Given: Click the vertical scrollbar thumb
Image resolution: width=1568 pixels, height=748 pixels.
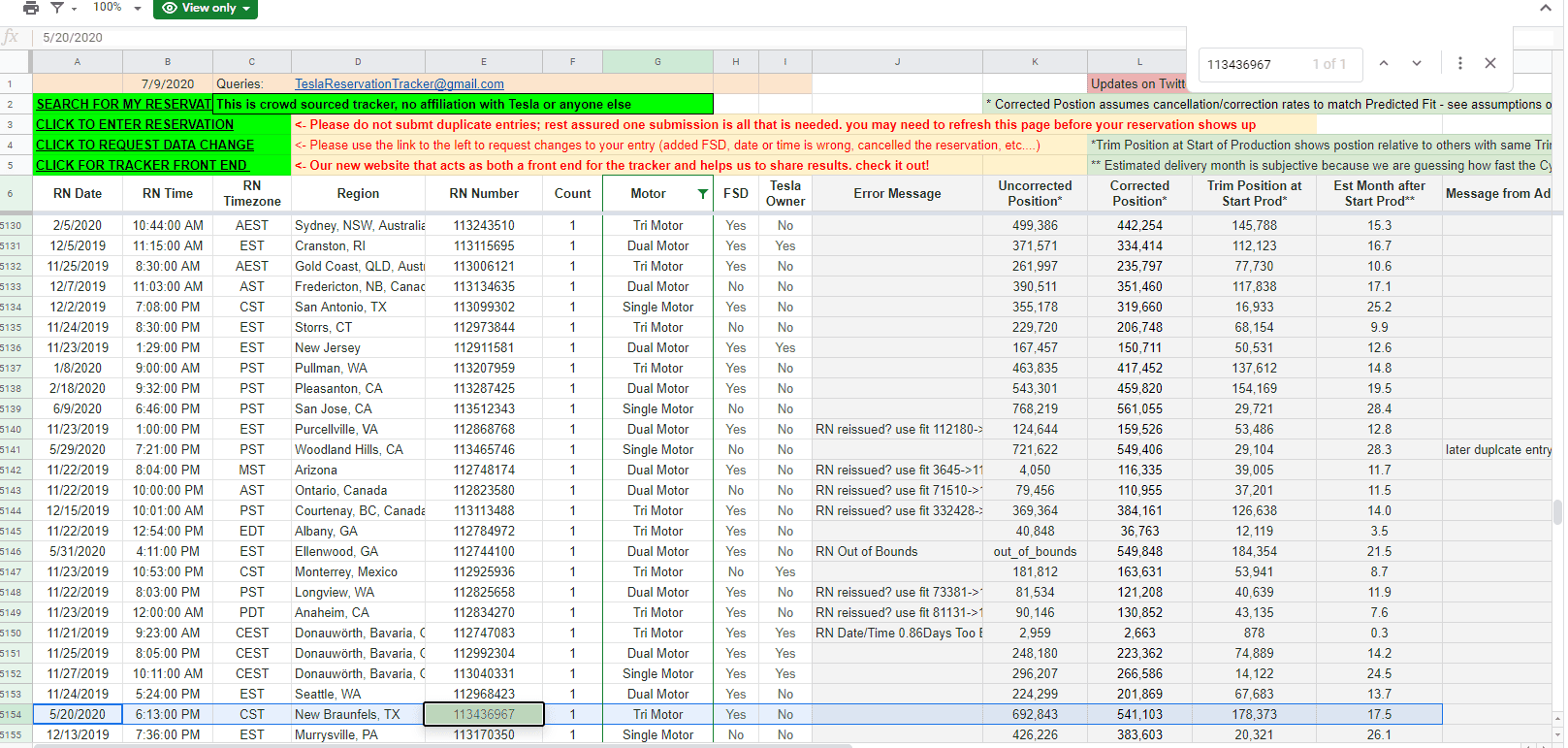Looking at the screenshot, I should [1557, 511].
